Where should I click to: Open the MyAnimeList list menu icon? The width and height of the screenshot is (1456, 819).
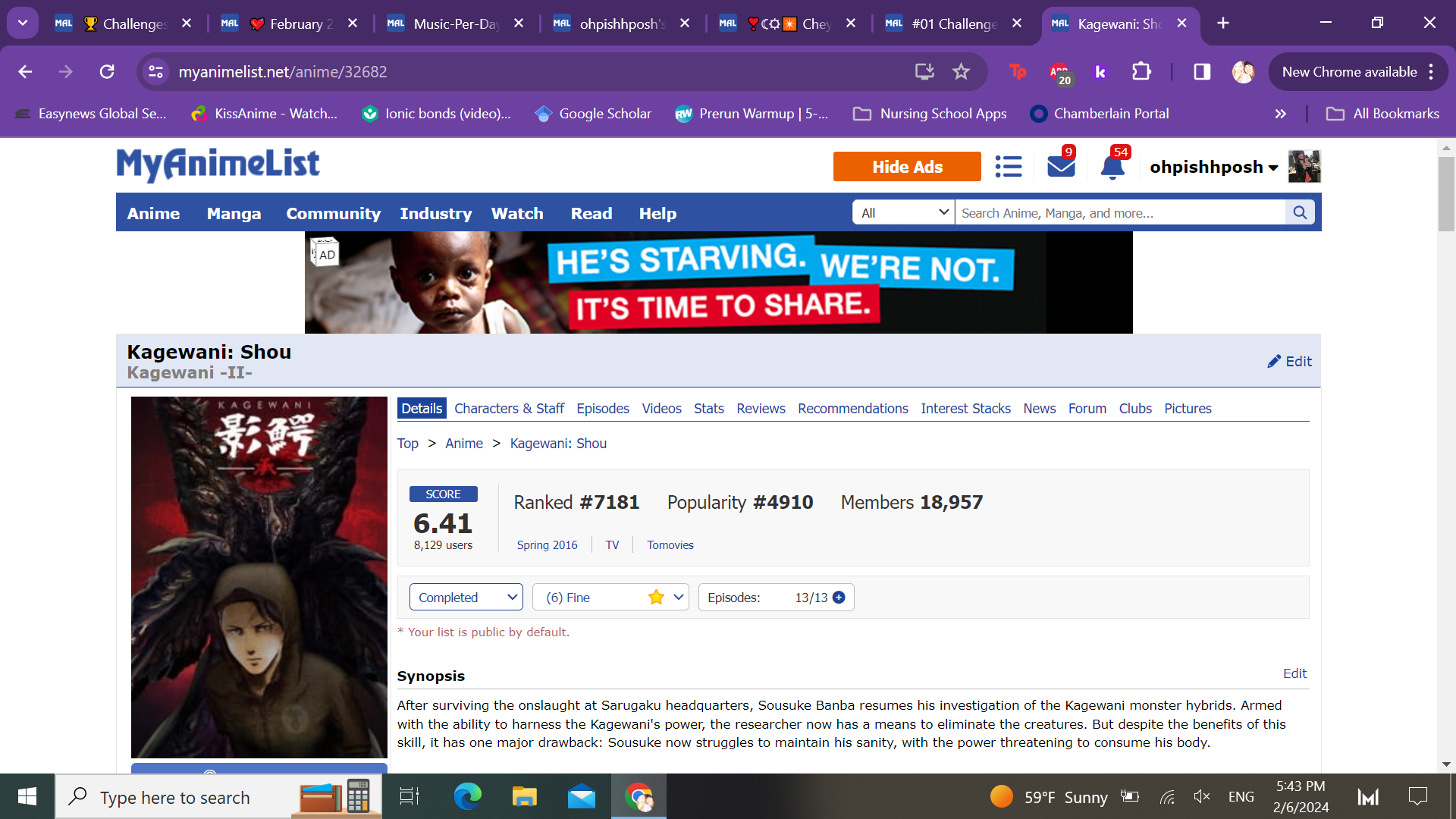[1009, 166]
